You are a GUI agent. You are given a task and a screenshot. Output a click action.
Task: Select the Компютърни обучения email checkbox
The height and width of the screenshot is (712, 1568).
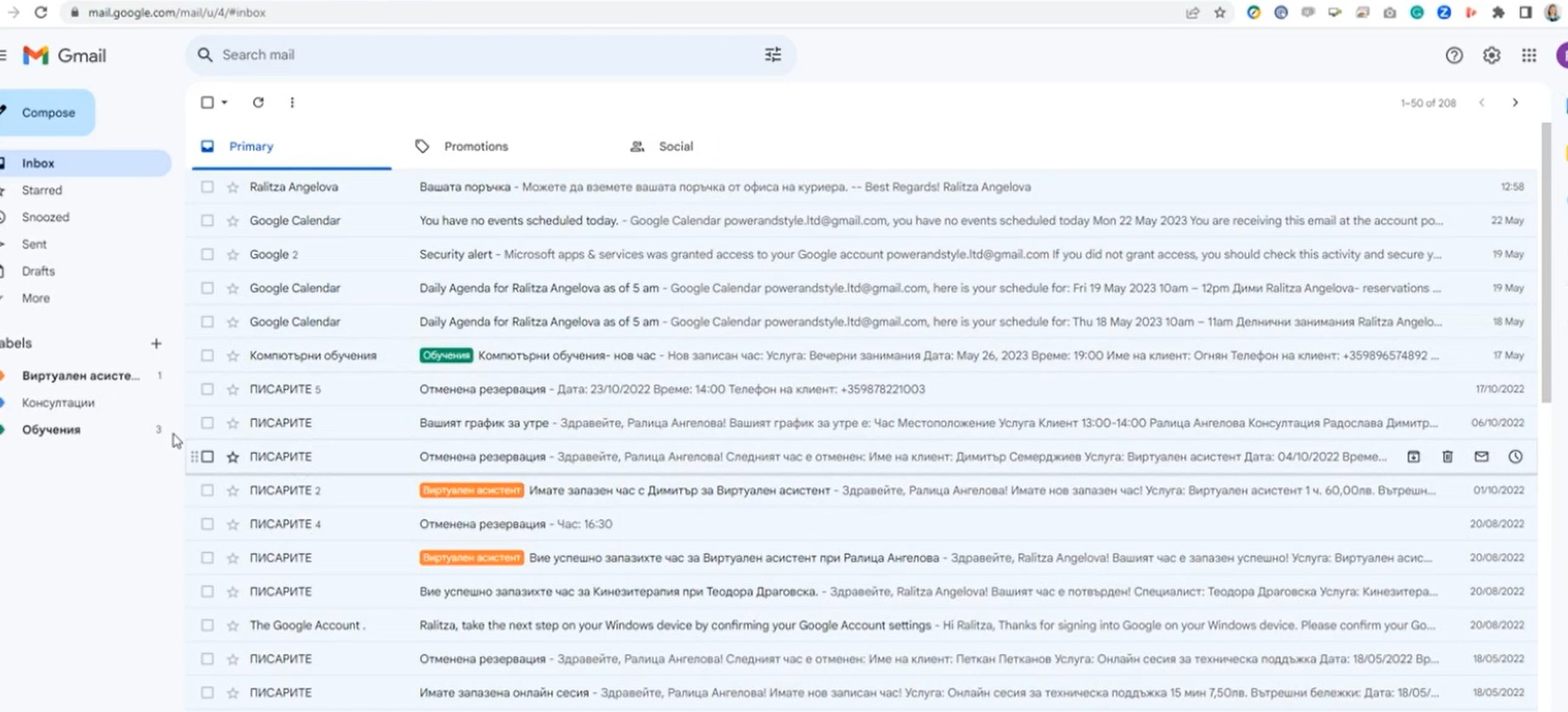(207, 355)
